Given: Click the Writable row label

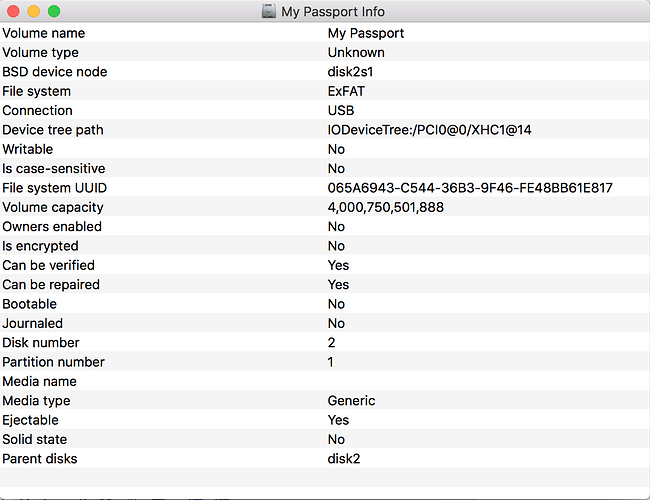Looking at the screenshot, I should [29, 149].
